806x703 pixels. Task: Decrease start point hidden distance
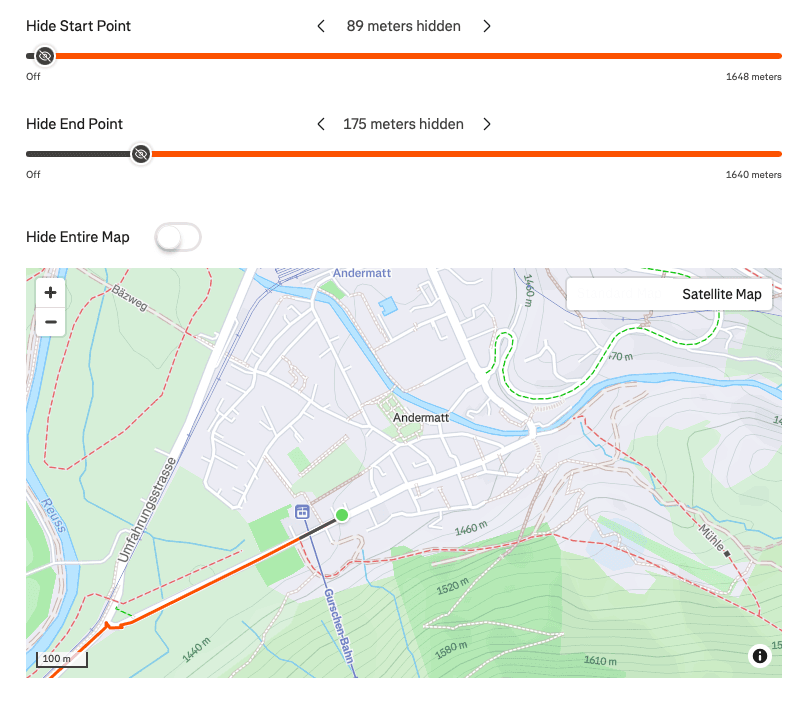pos(321,26)
